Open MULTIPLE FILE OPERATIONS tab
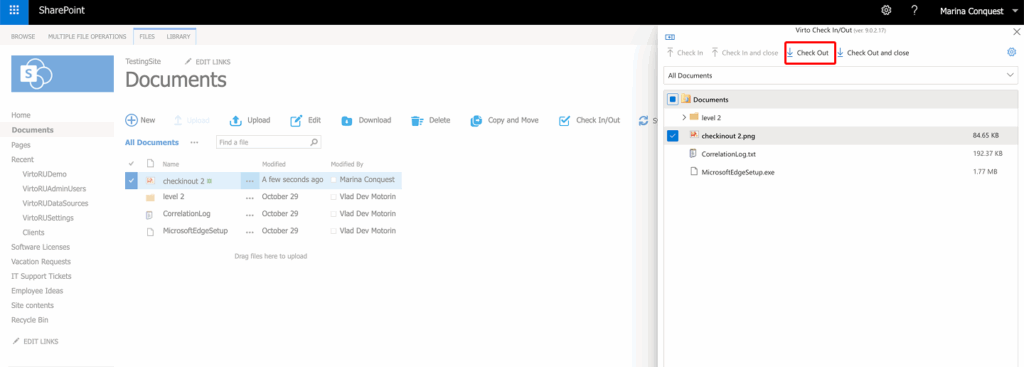Screen dimensions: 1024x367 click(x=87, y=37)
